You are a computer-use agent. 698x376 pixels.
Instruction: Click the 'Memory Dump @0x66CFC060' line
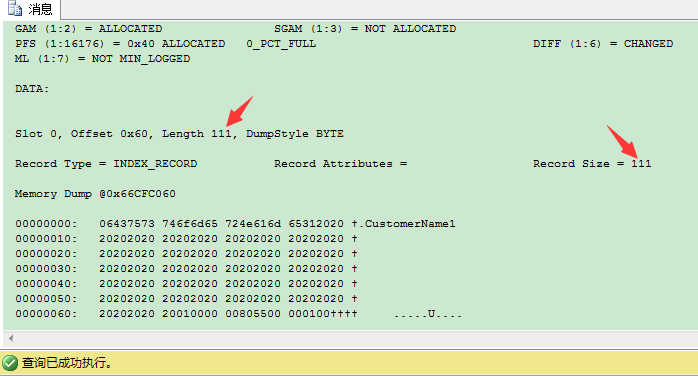(x=95, y=194)
